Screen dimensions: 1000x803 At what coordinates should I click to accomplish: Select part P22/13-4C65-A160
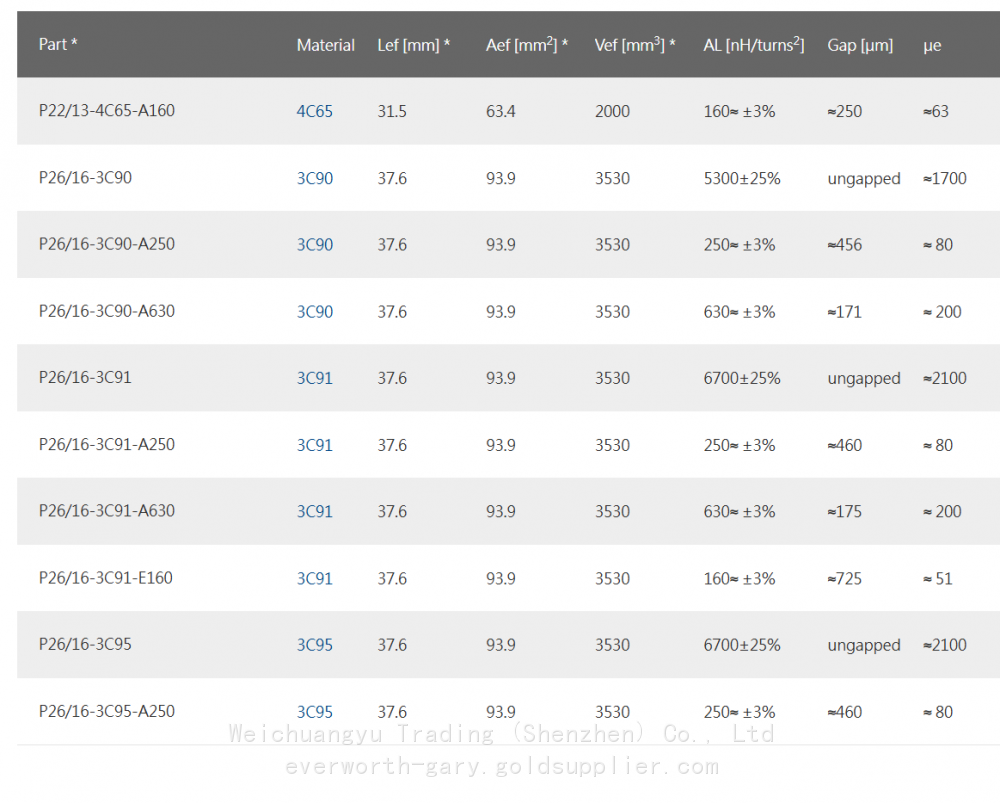(106, 111)
